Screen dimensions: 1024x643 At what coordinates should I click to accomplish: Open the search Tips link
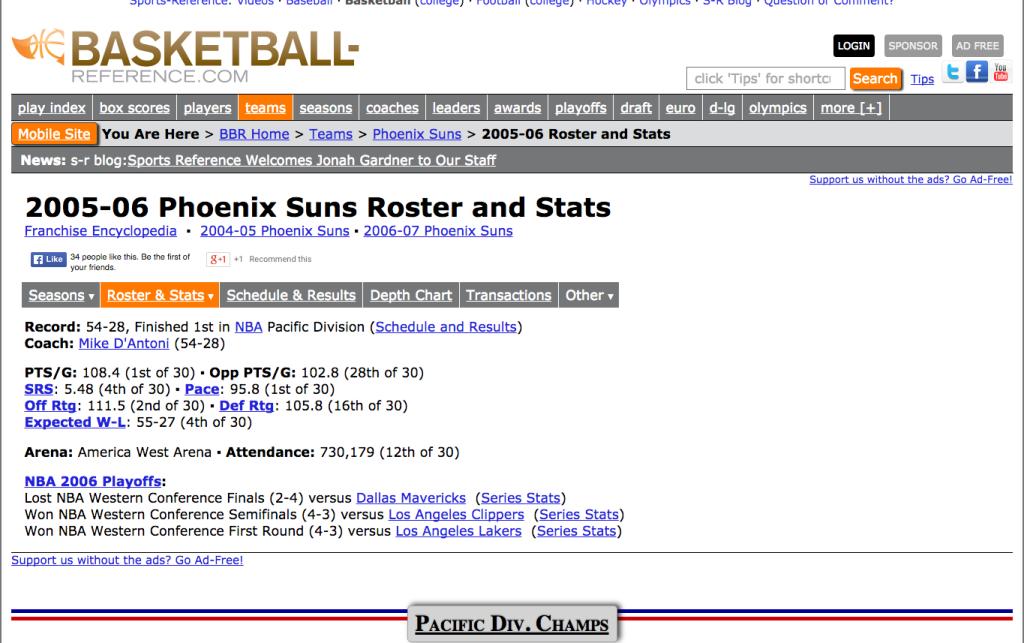922,79
